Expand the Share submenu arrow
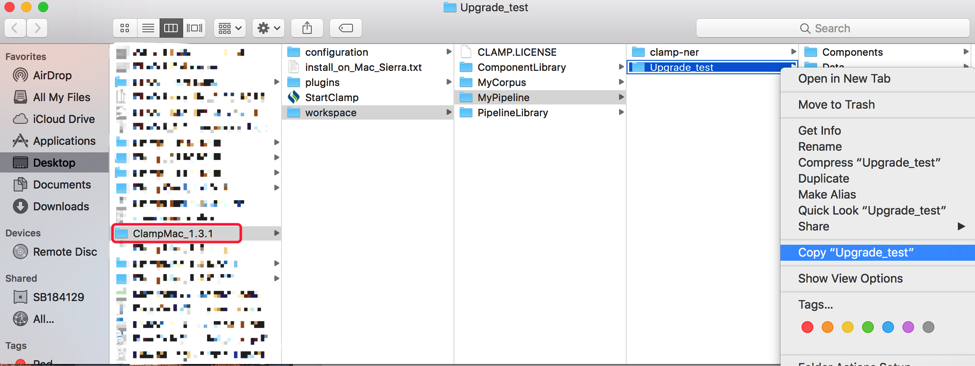The height and width of the screenshot is (366, 975). [x=961, y=226]
